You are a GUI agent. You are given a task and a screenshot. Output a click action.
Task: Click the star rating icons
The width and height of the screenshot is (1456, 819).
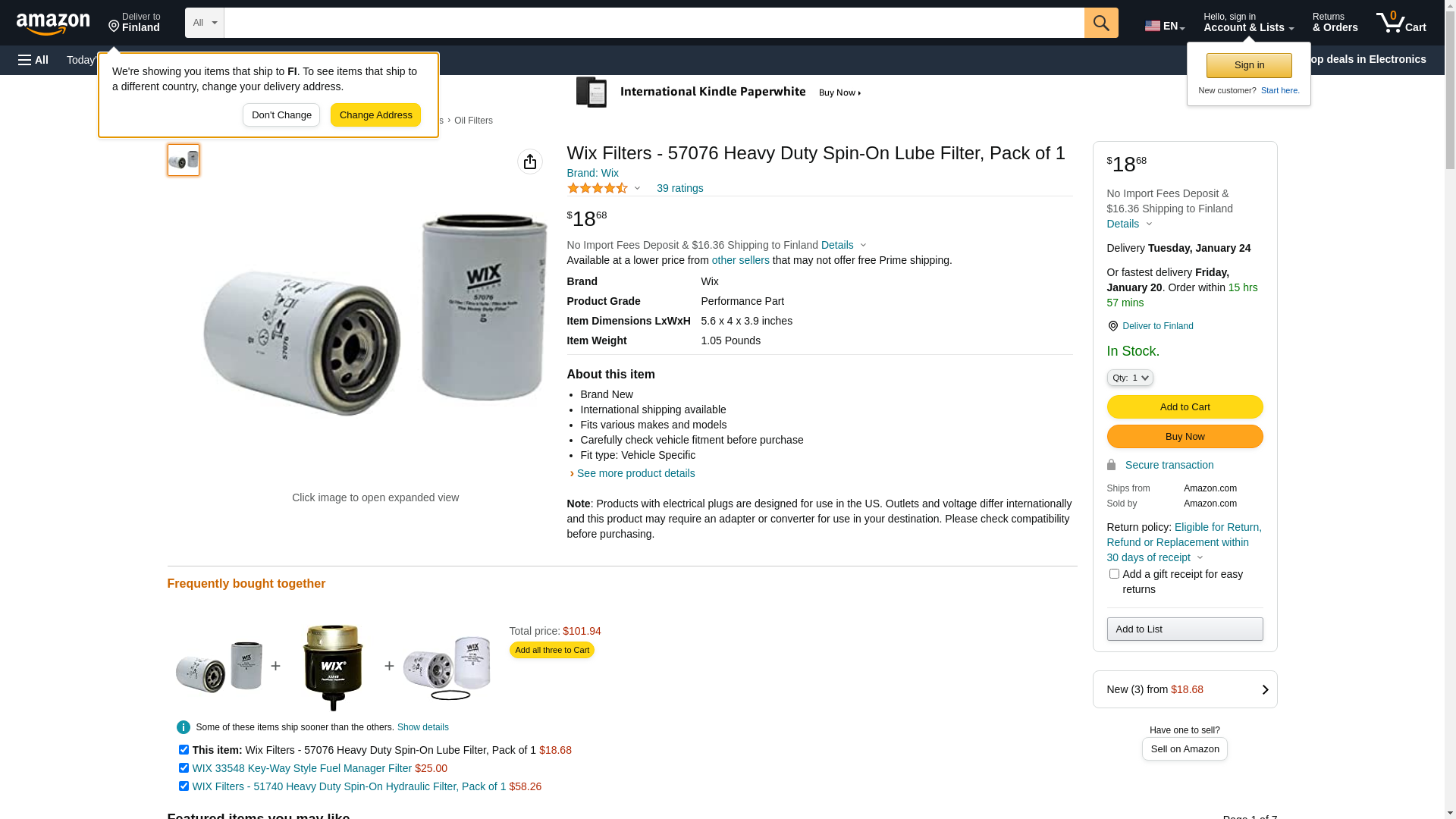598,188
